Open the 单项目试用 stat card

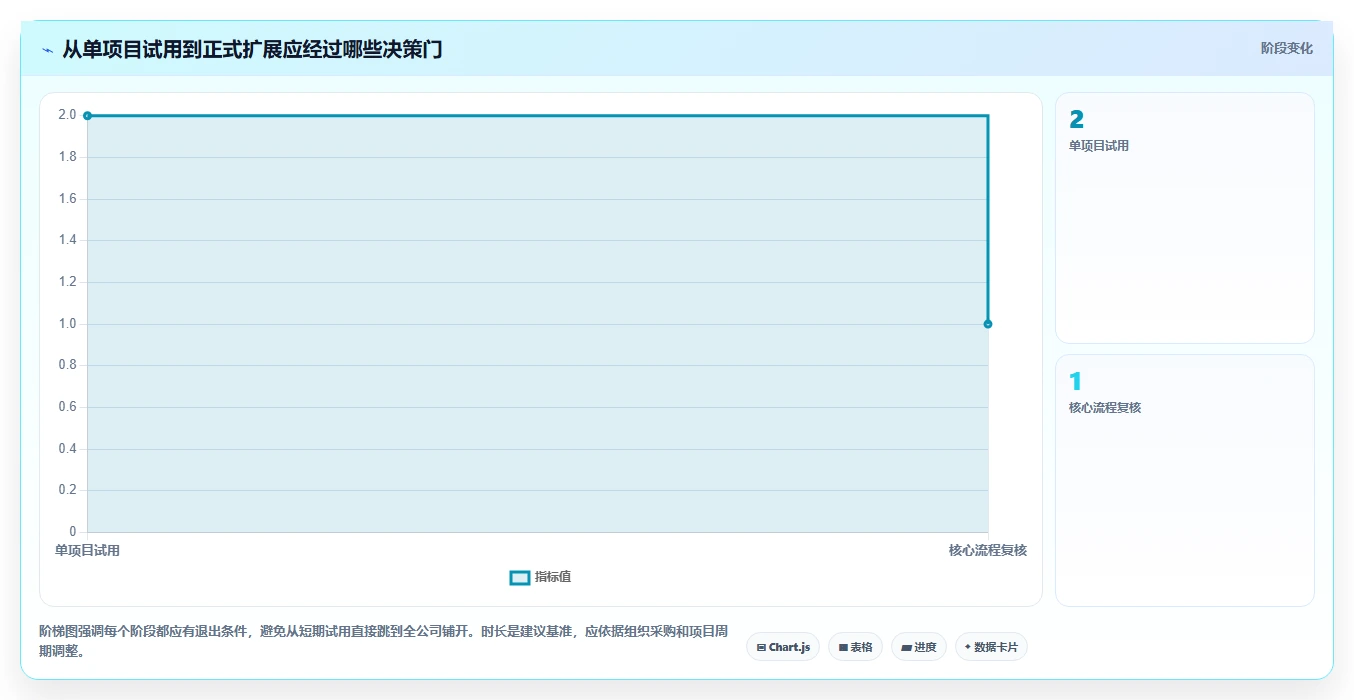pos(1185,218)
